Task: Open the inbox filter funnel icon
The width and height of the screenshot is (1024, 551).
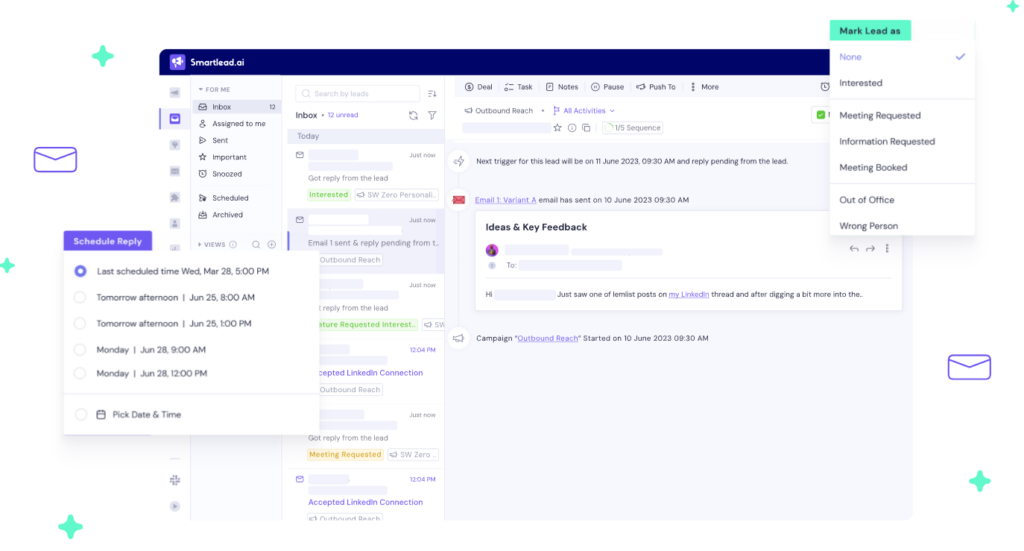Action: tap(432, 116)
